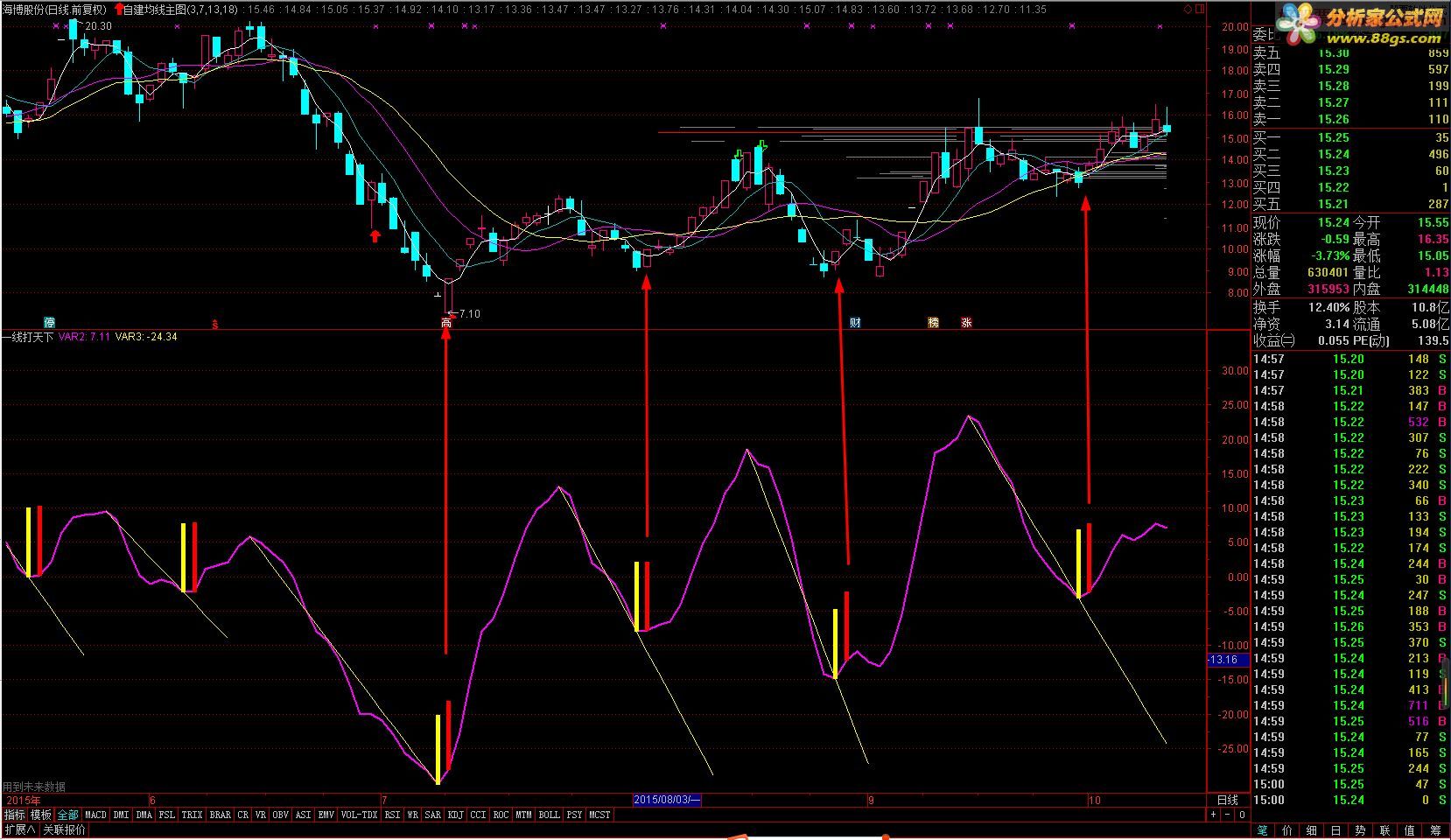This screenshot has height=840, width=1451.
Task: Click the + zoom-in button at bottom
Action: pyautogui.click(x=1214, y=815)
